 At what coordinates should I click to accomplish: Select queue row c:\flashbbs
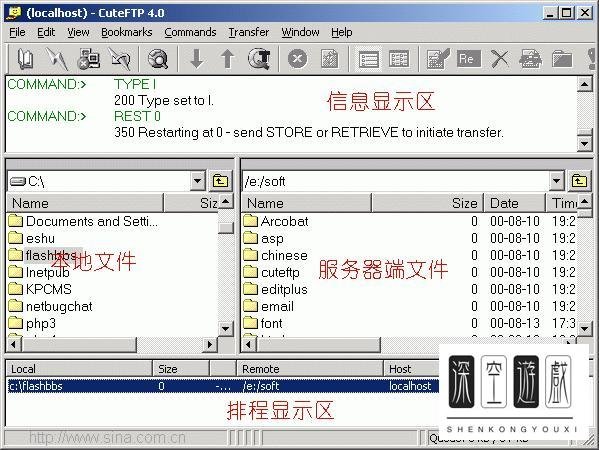click(223, 386)
